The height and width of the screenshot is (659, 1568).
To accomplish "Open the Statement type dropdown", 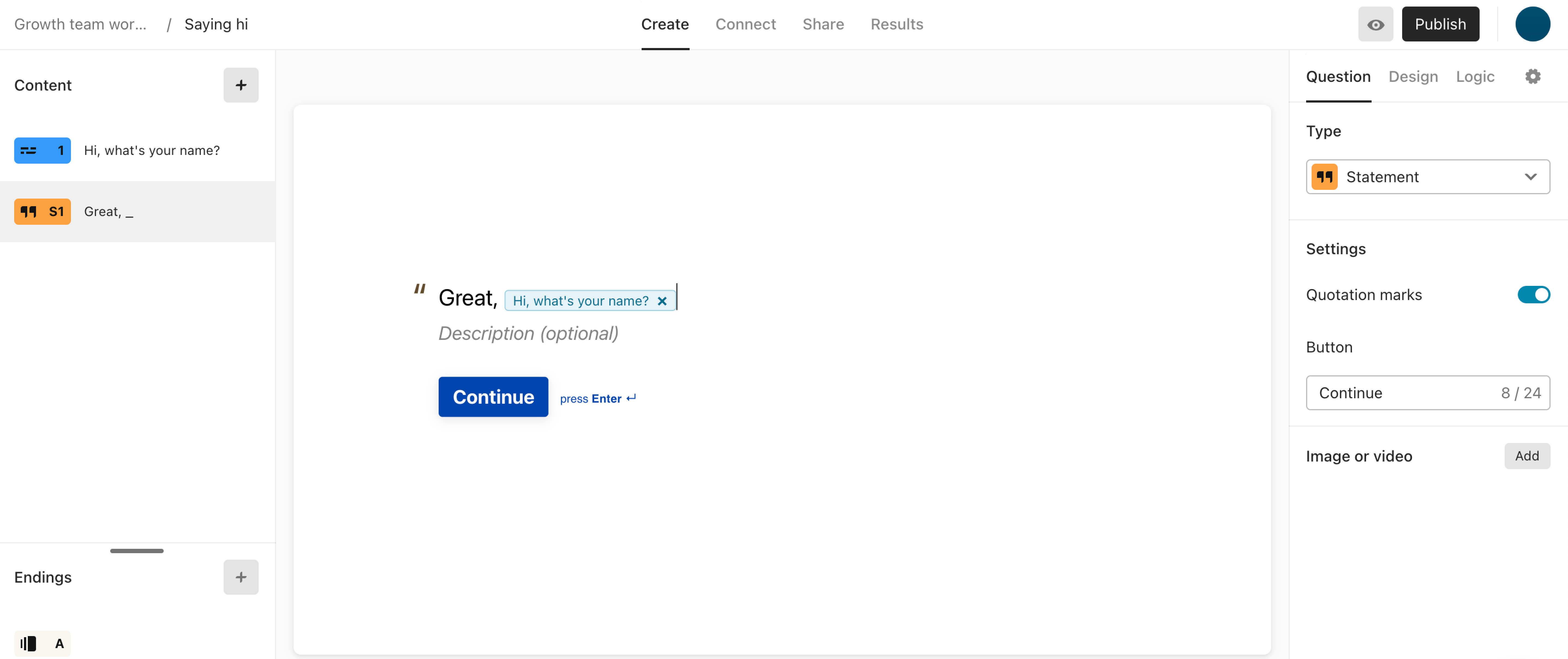I will coord(1428,177).
